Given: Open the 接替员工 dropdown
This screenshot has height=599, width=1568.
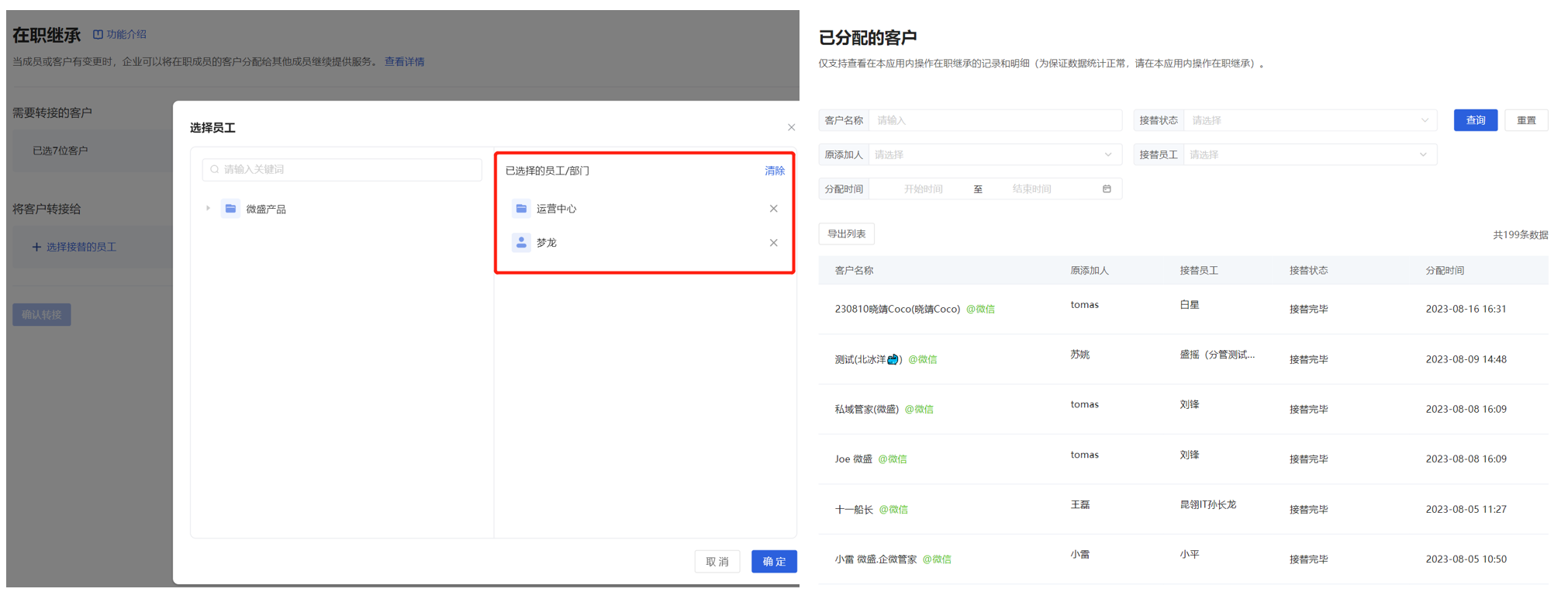Looking at the screenshot, I should (x=1310, y=154).
